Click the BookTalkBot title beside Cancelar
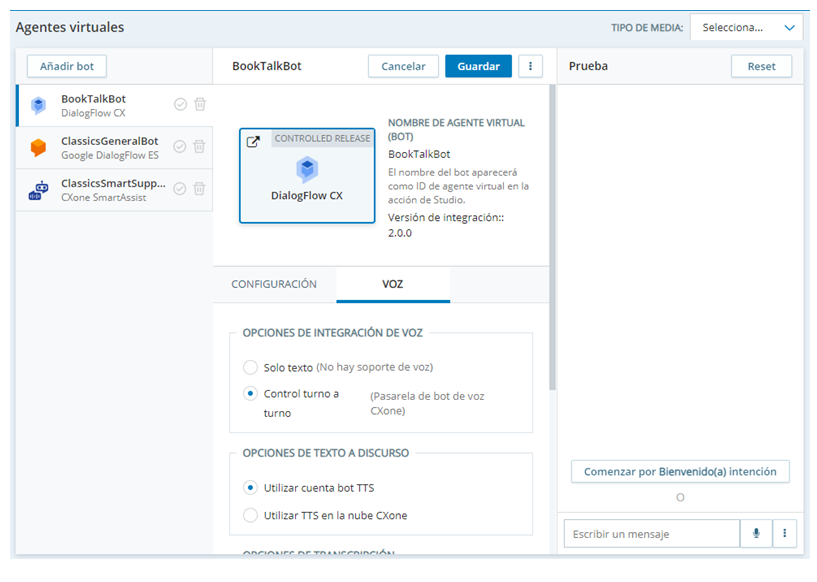The width and height of the screenshot is (817, 582). click(x=267, y=66)
